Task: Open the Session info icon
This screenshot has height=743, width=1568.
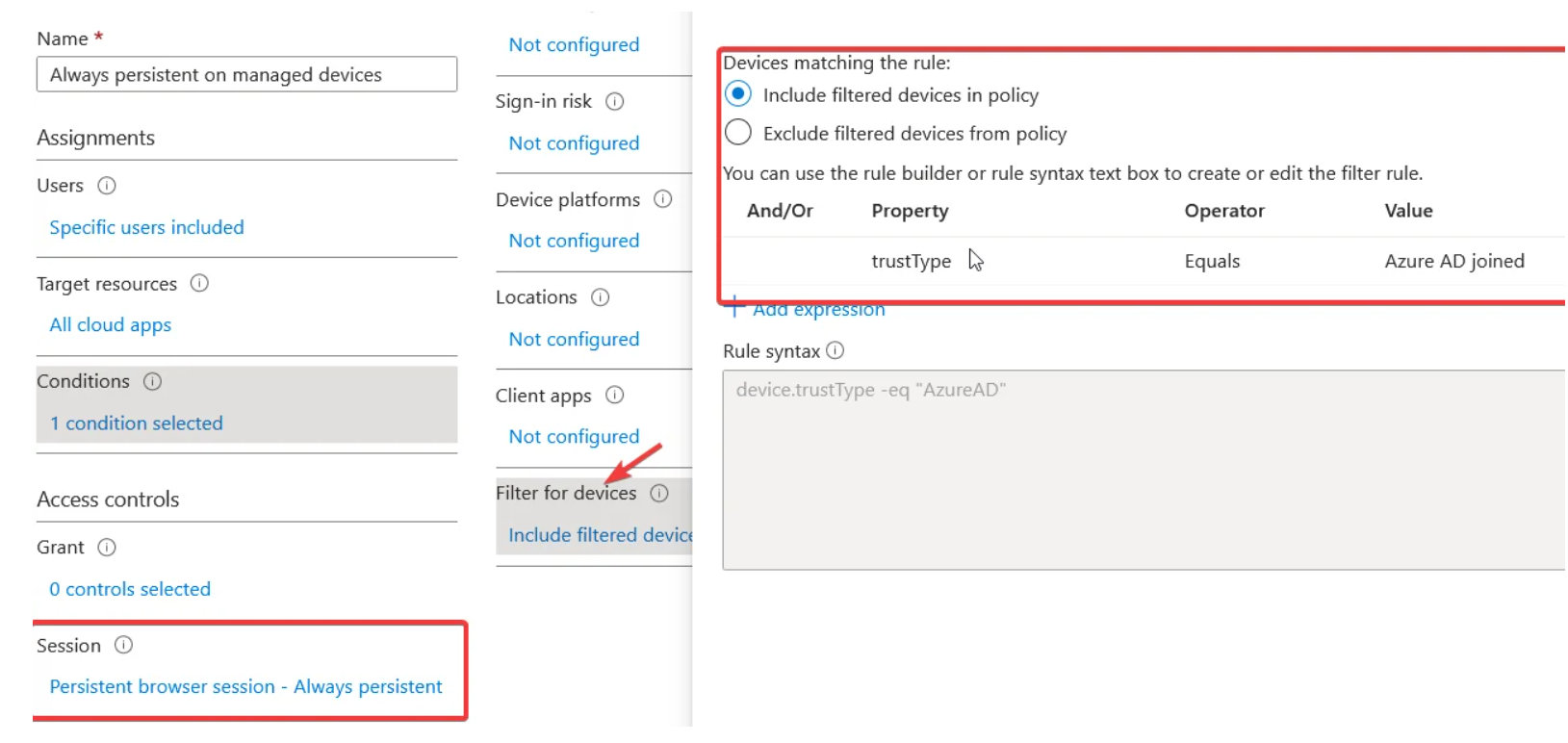Action: 123,646
